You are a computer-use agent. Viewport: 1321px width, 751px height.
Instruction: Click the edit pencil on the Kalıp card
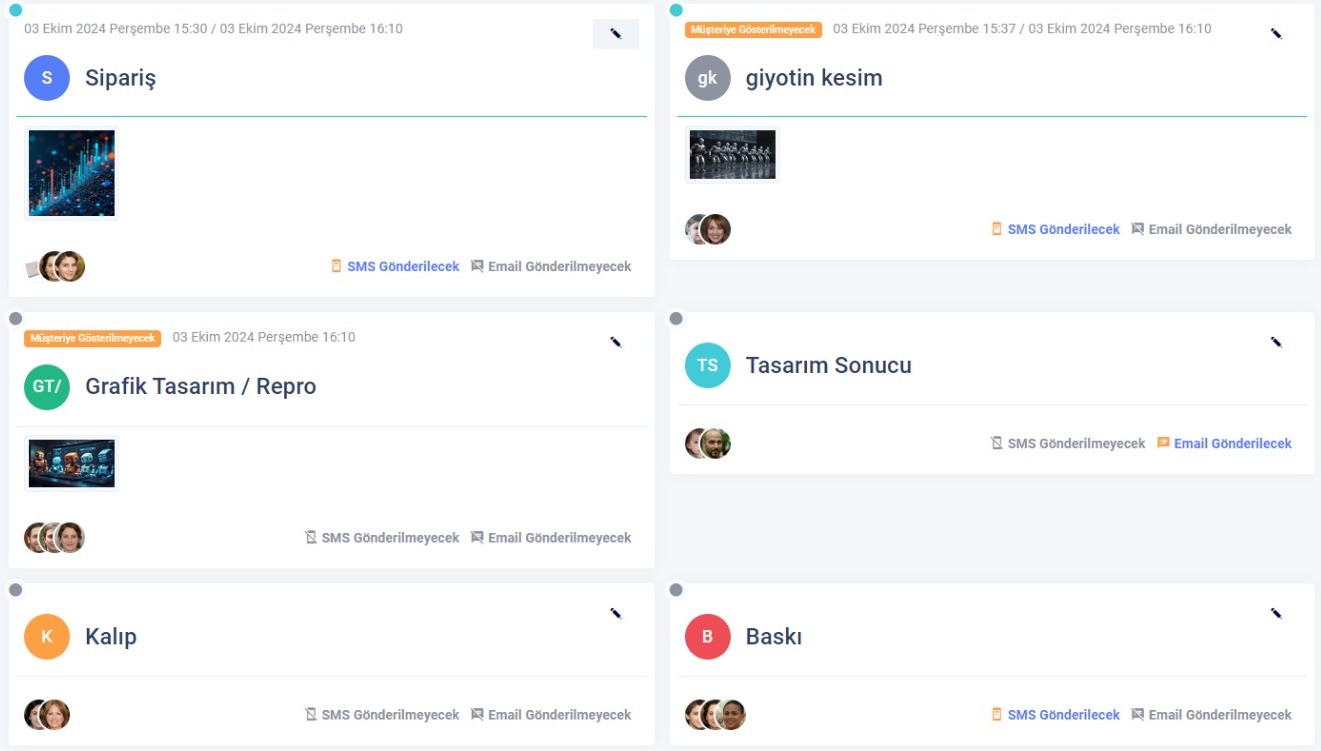(616, 613)
